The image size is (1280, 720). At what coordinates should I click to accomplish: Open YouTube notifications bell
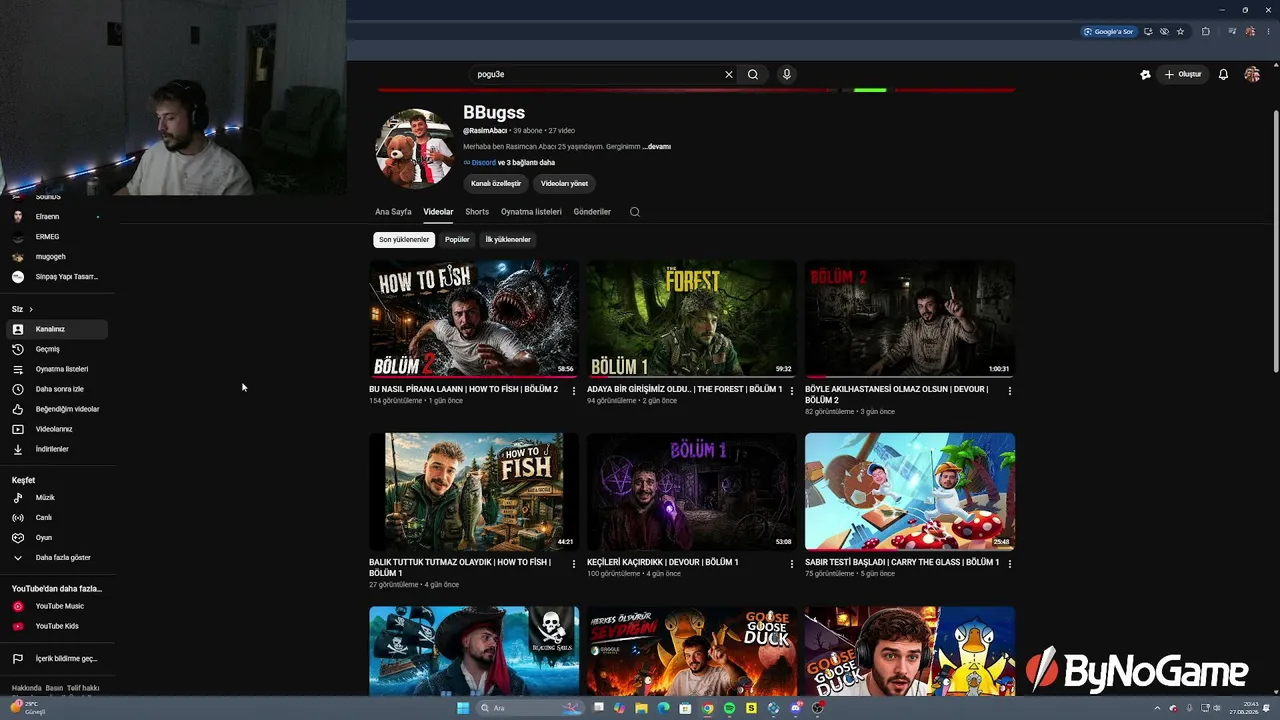1223,74
